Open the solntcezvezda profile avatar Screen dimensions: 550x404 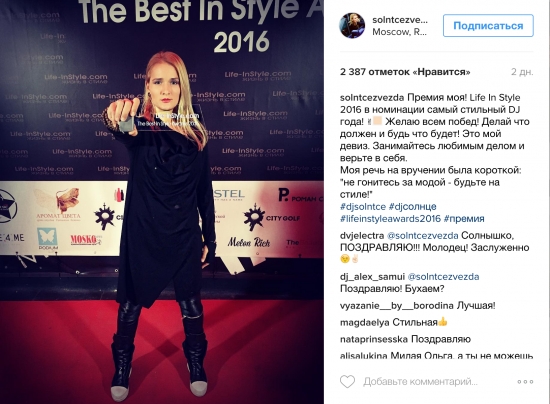click(352, 26)
